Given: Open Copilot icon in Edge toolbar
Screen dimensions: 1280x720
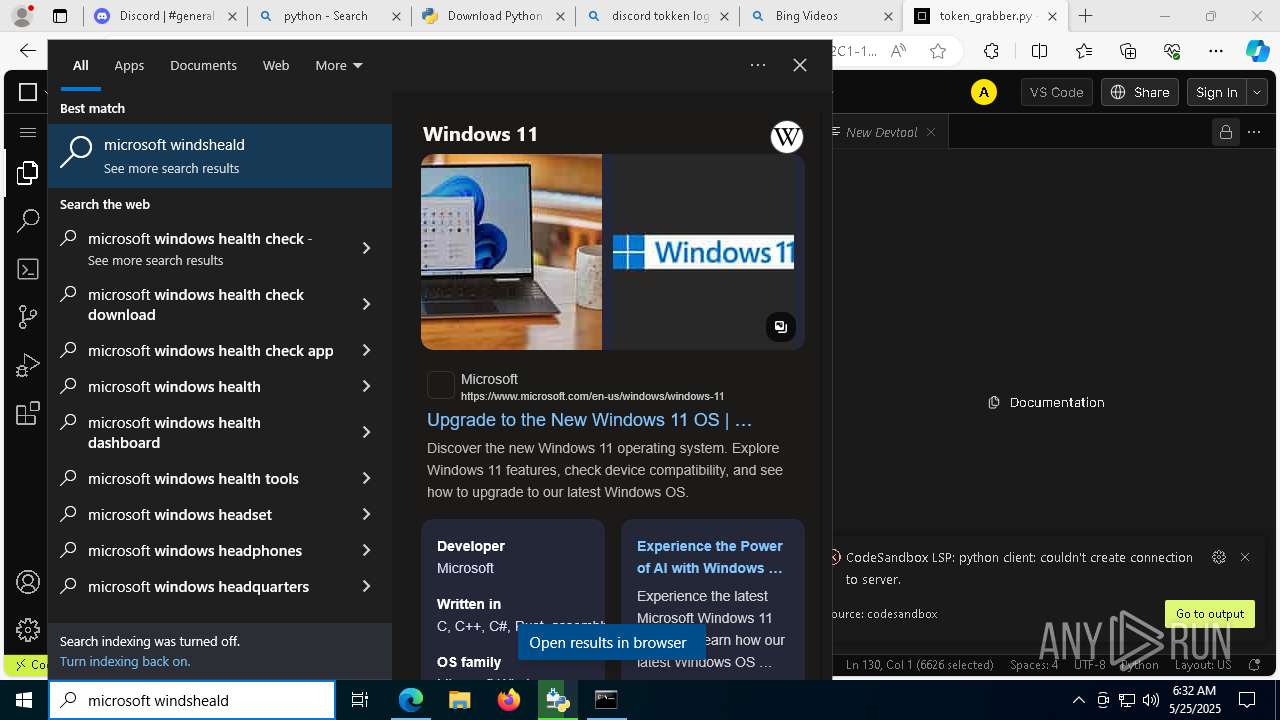Looking at the screenshot, I should (1257, 51).
